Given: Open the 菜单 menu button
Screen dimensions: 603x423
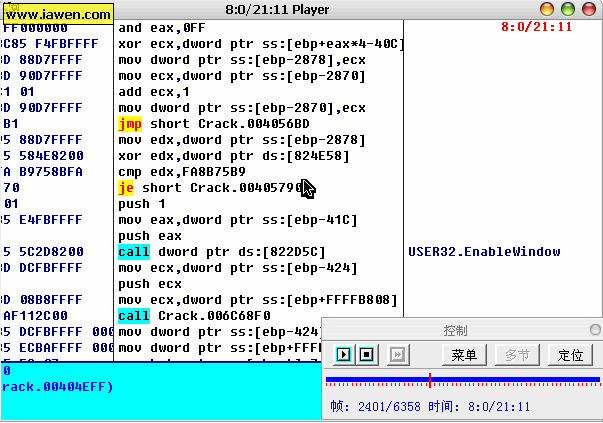Looking at the screenshot, I should [463, 354].
